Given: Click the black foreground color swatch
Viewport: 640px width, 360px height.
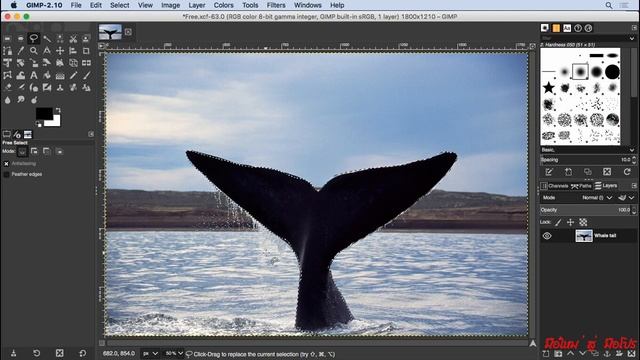Looking at the screenshot, I should [43, 113].
